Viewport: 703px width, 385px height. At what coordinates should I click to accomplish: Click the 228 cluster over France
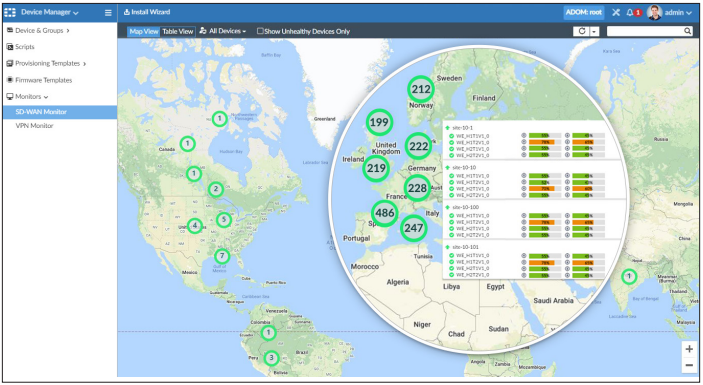click(x=417, y=188)
